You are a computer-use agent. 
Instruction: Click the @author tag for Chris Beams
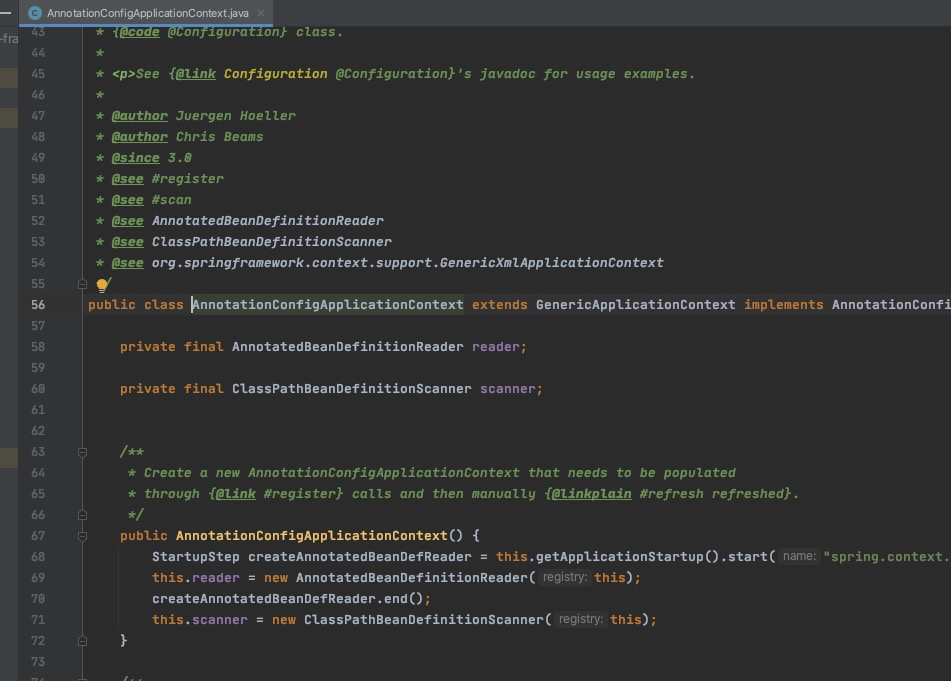coord(139,137)
